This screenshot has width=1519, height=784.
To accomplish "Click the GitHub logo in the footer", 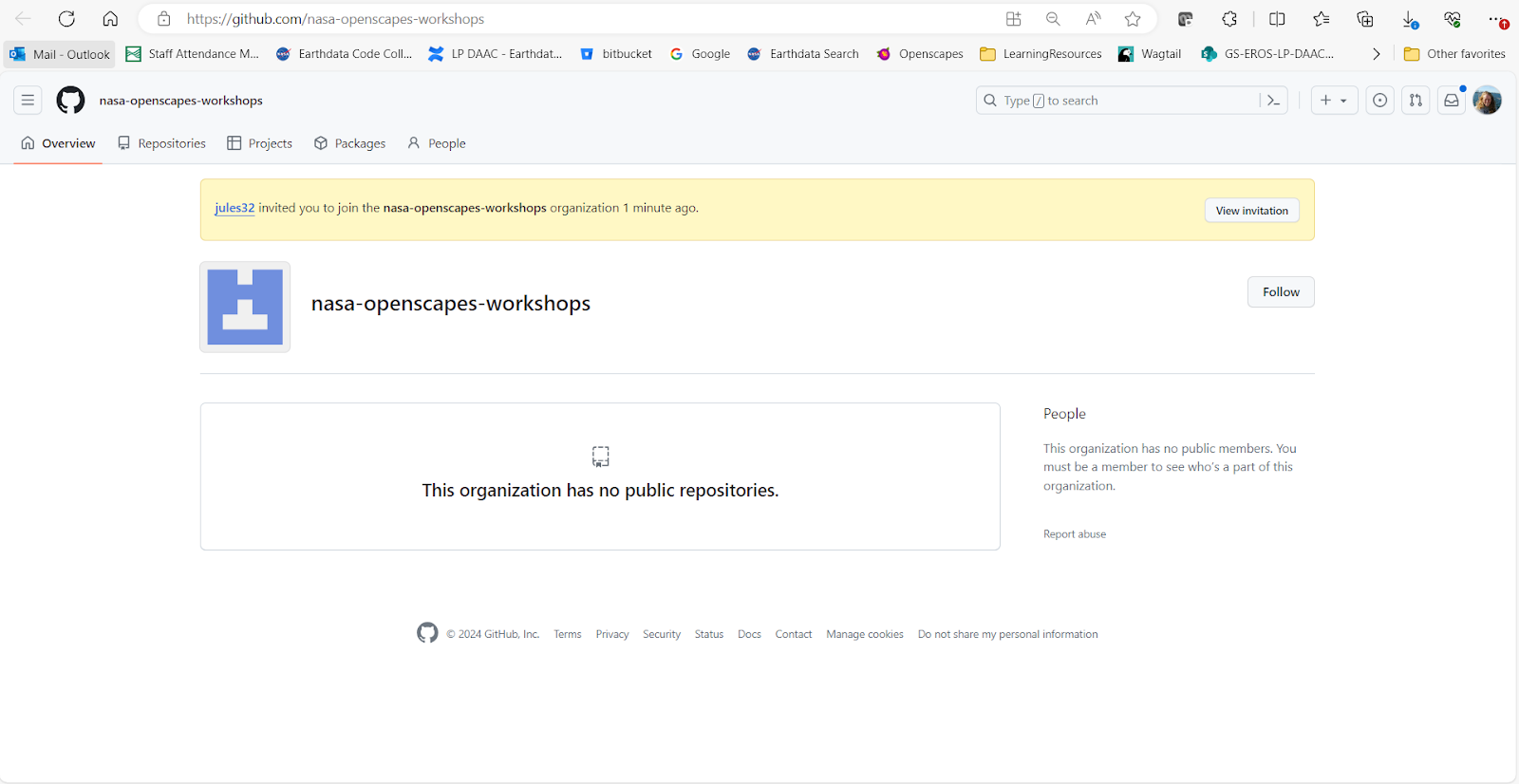I will 427,633.
